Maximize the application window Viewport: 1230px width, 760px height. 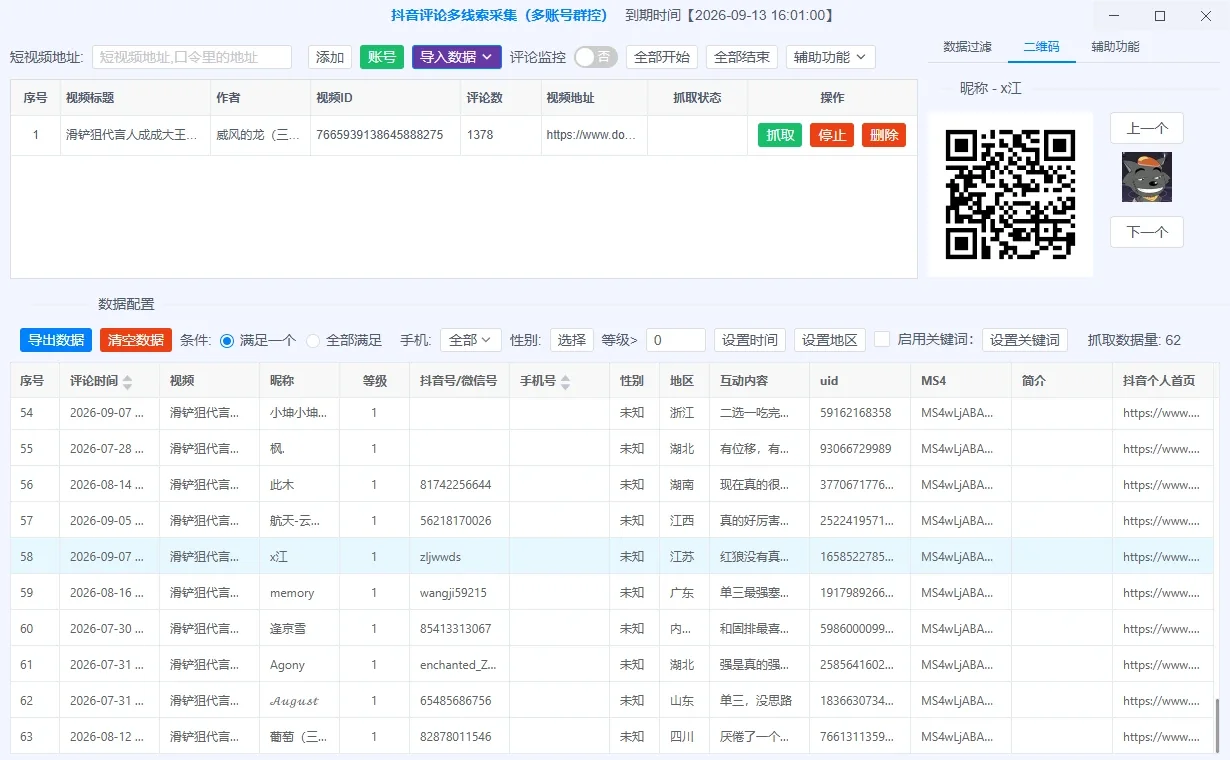click(1160, 16)
